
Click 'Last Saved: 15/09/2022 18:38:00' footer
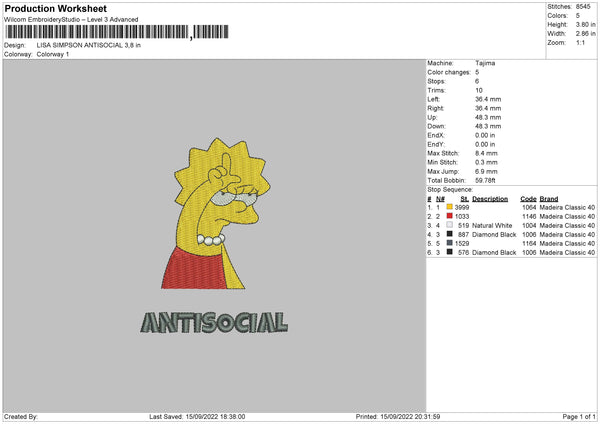click(x=197, y=417)
